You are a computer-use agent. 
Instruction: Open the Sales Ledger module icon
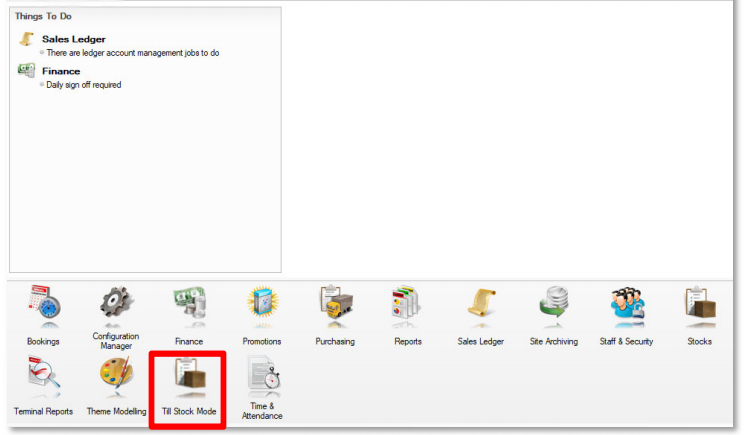tap(481, 315)
